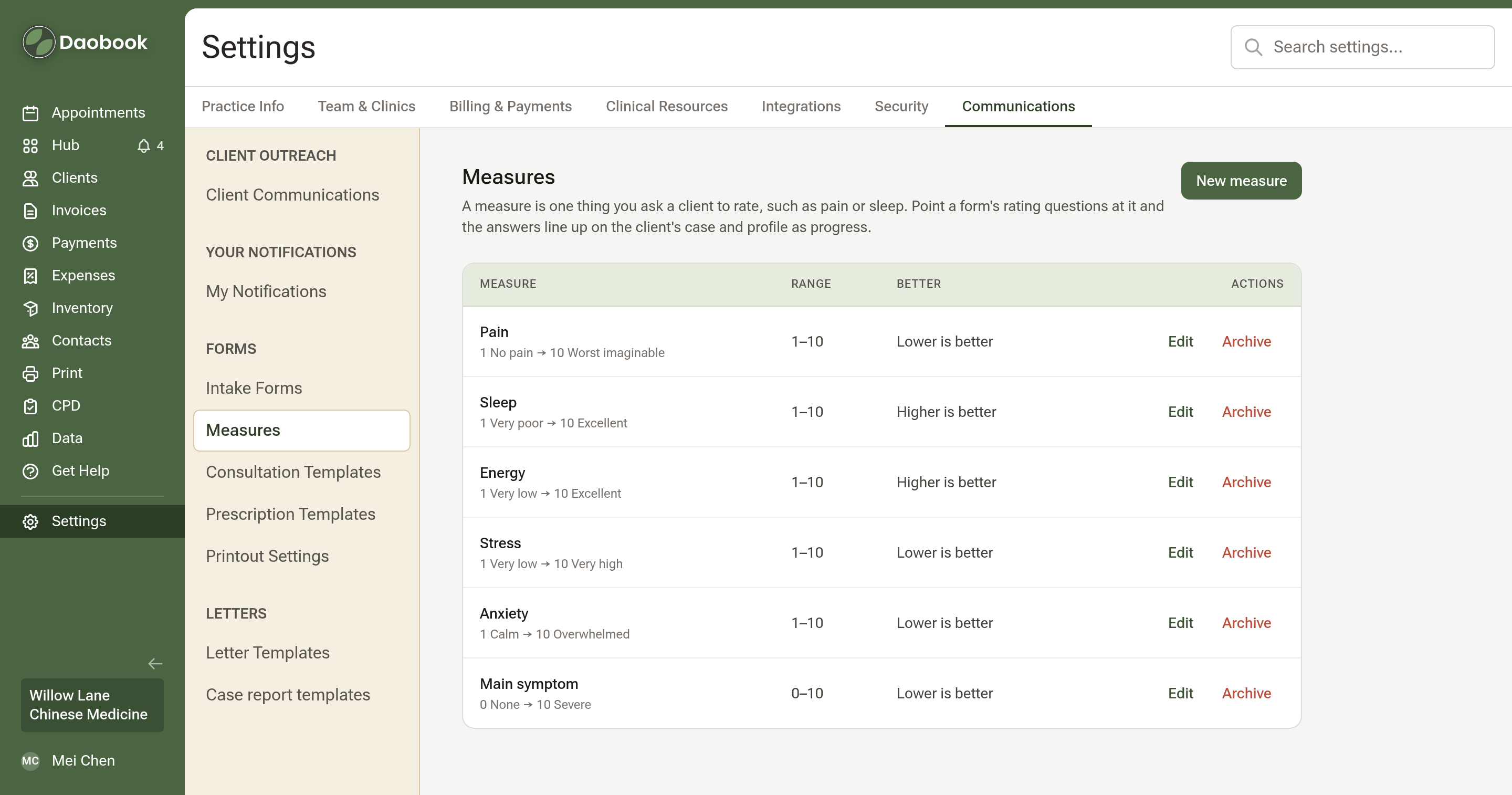Click the Expenses receipt icon

pos(30,276)
